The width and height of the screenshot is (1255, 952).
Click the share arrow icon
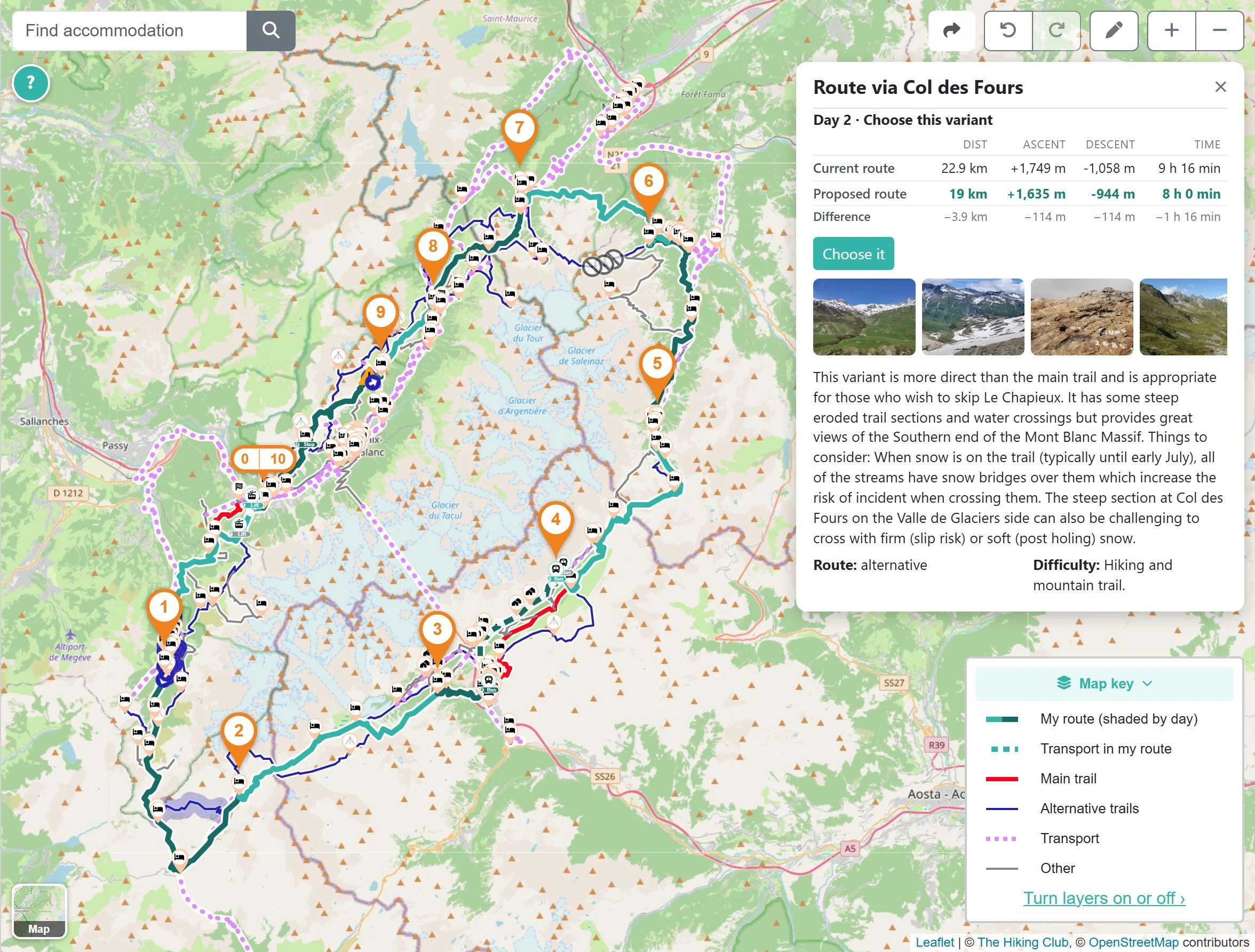click(951, 30)
